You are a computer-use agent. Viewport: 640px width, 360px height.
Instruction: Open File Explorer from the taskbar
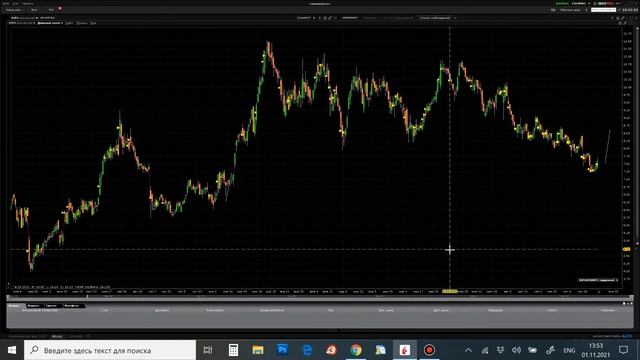click(x=258, y=350)
